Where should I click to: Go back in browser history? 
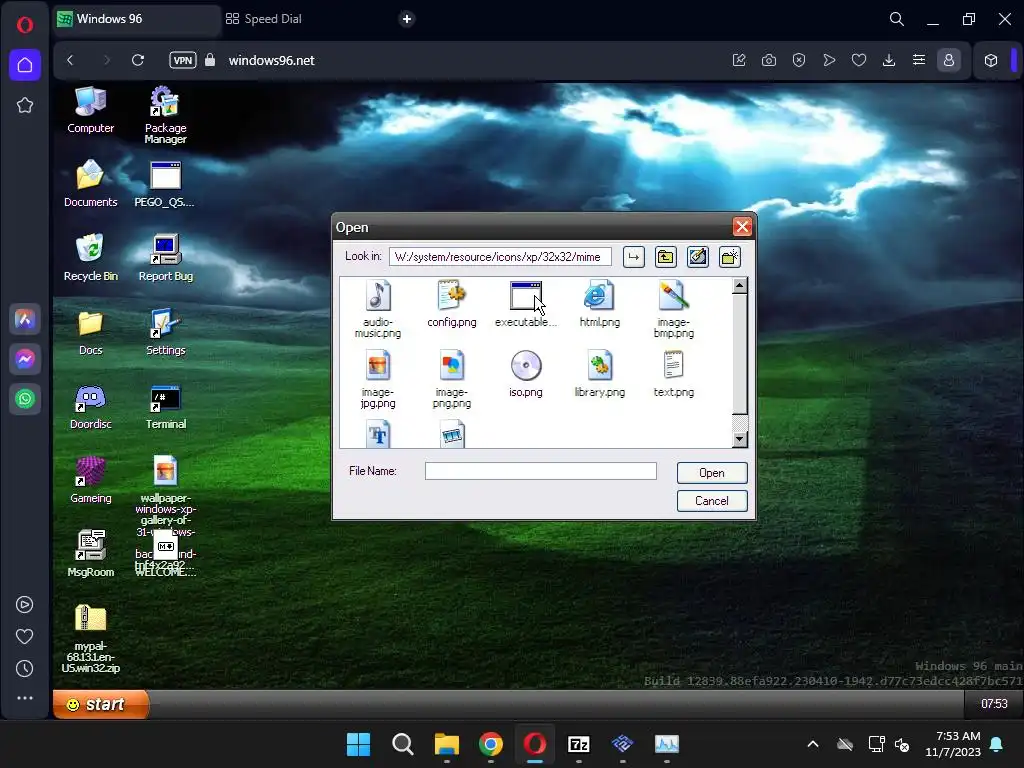71,60
